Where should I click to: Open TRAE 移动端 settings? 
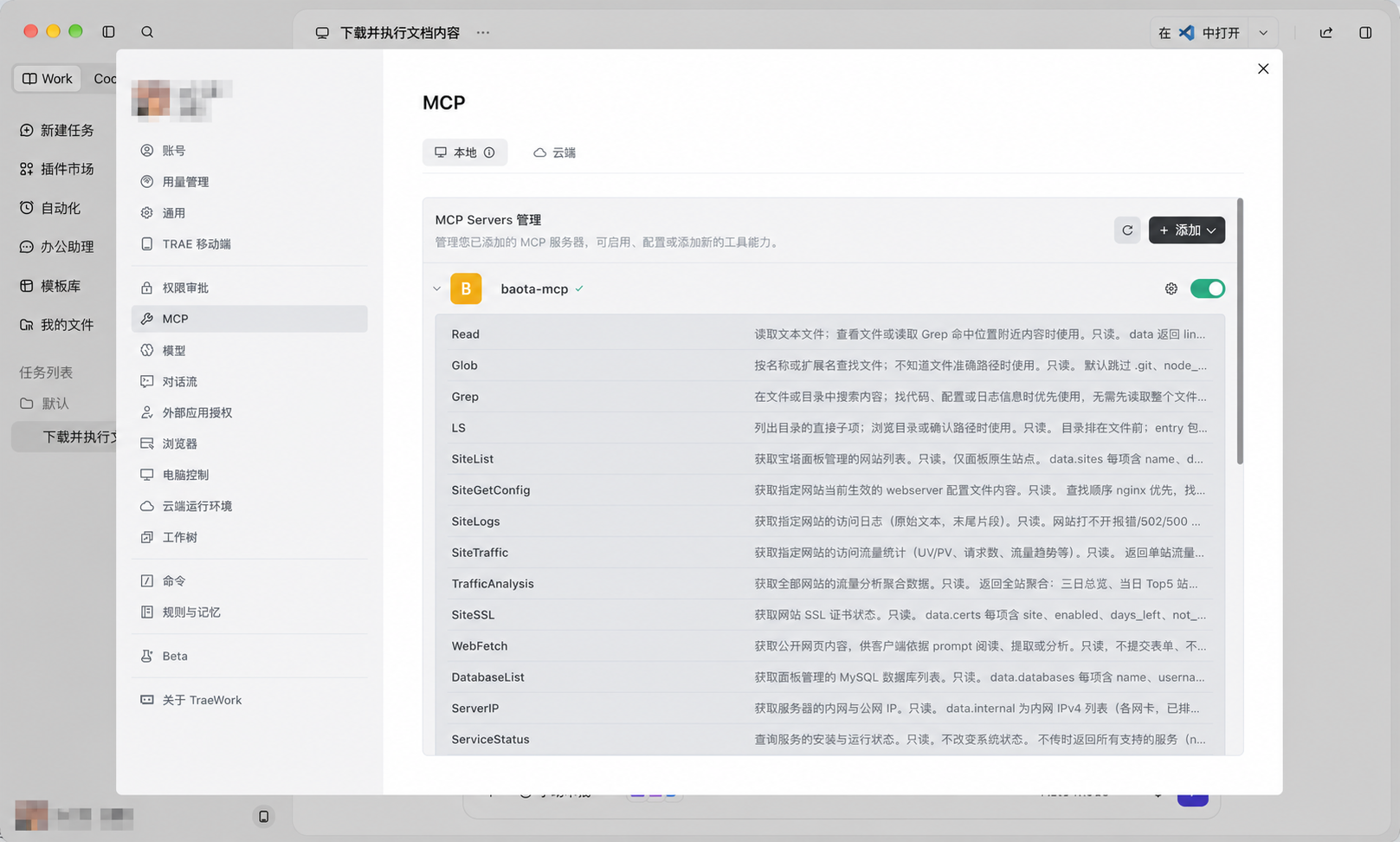[249, 244]
